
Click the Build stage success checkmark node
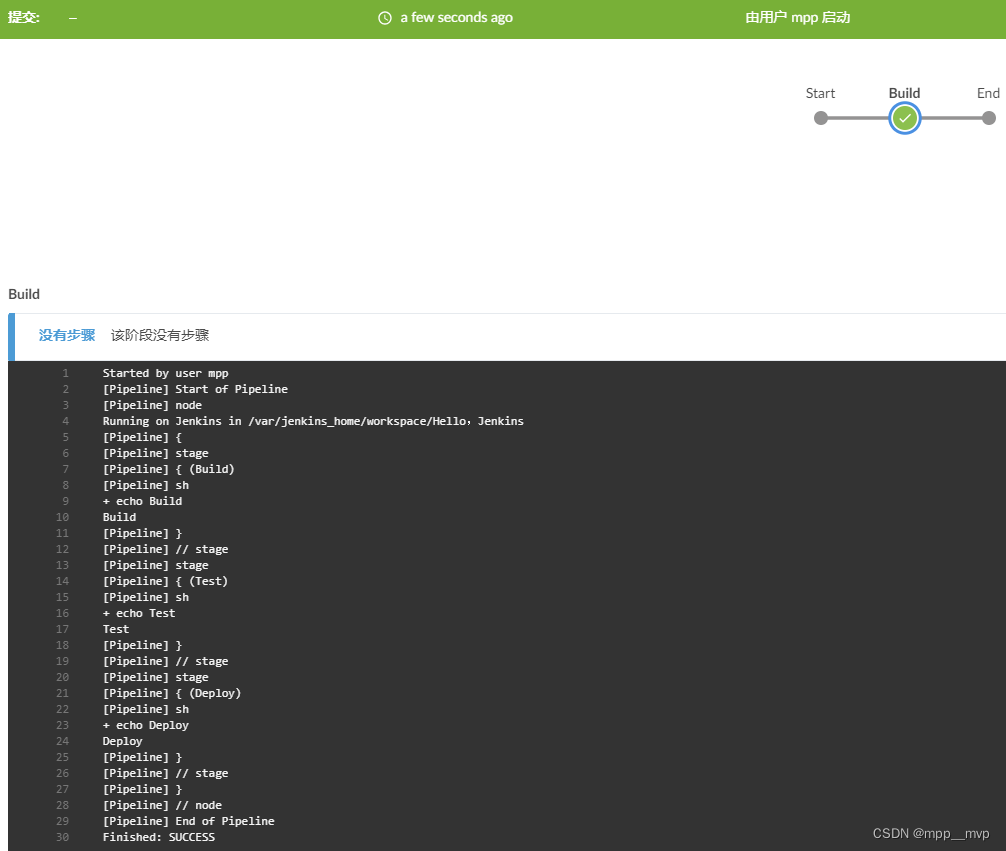click(x=905, y=118)
